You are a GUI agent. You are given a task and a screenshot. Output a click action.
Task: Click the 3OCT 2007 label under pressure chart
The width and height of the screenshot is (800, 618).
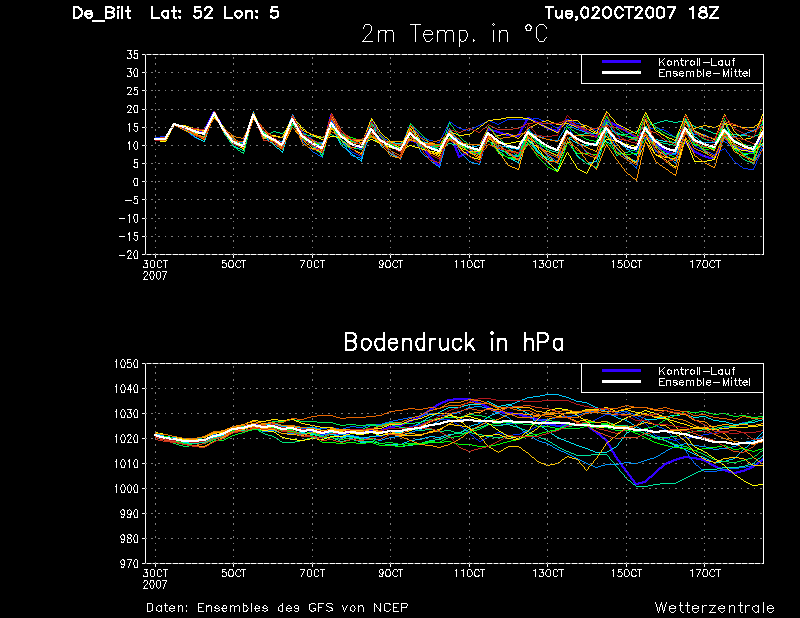(x=155, y=579)
